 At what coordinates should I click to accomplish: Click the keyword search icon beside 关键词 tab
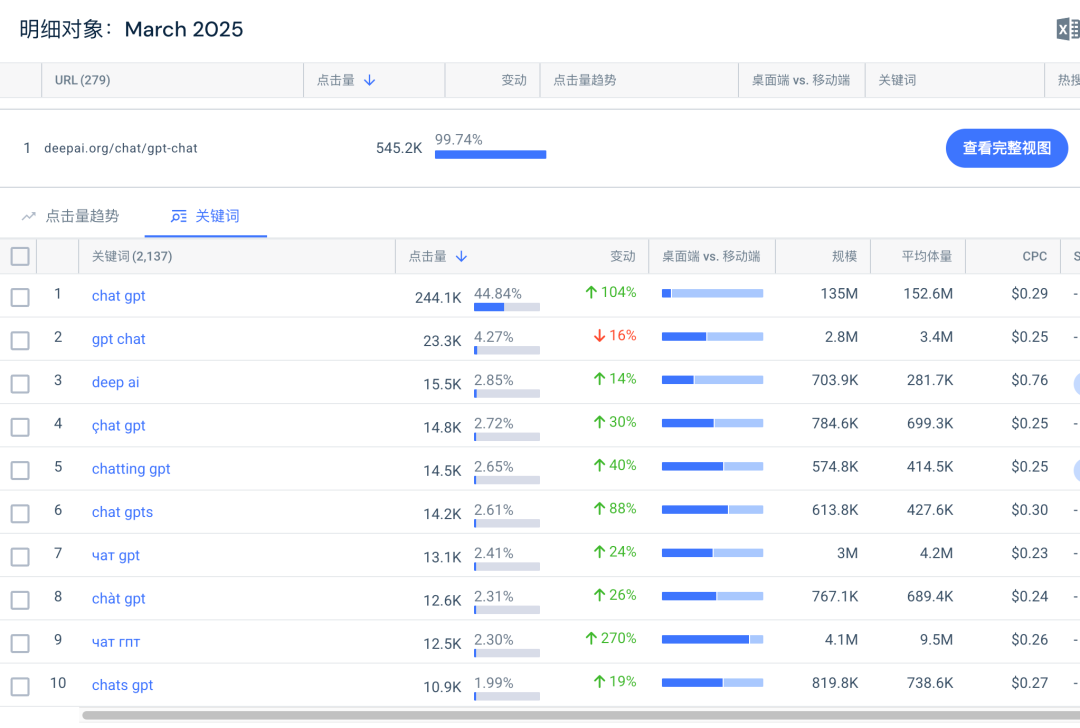(x=178, y=216)
